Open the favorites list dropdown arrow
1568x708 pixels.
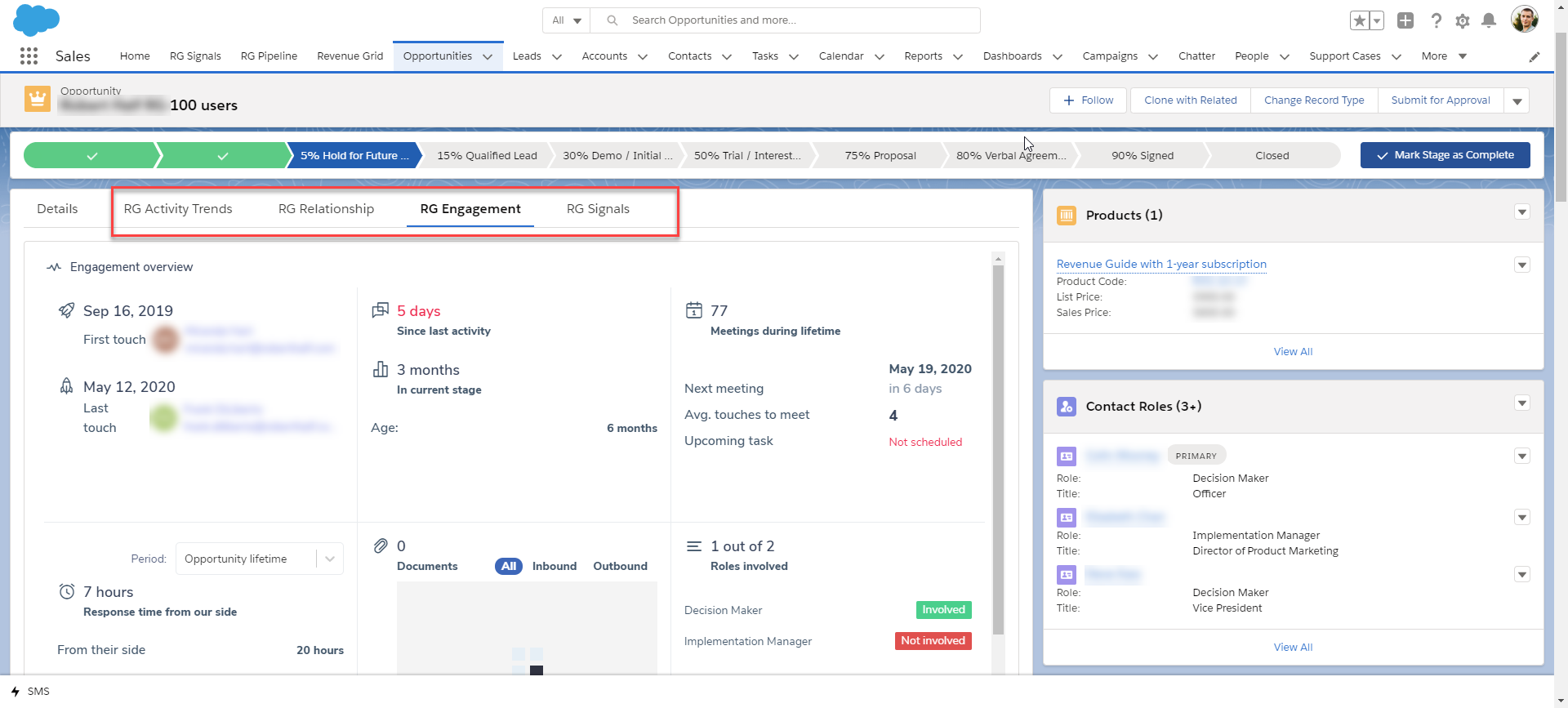pos(1377,20)
